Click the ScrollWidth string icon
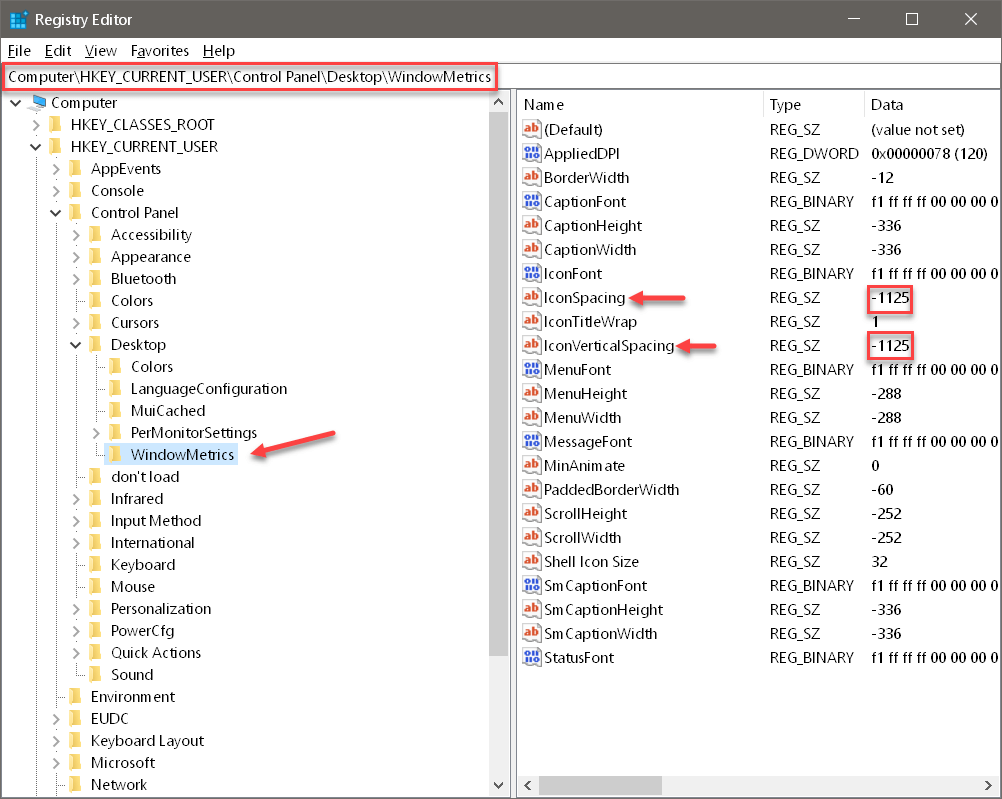Screen dimensions: 1002x799 tap(531, 537)
